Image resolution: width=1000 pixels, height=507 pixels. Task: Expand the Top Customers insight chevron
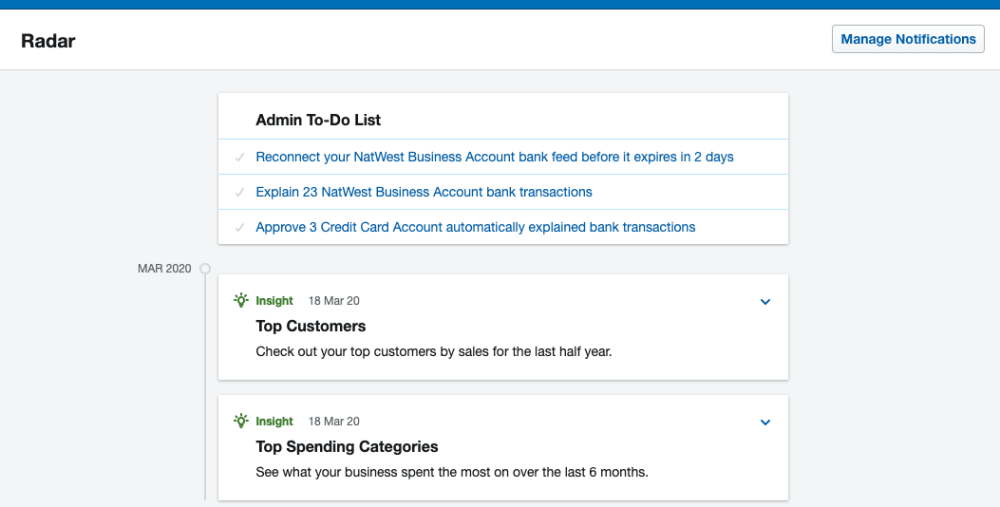765,302
